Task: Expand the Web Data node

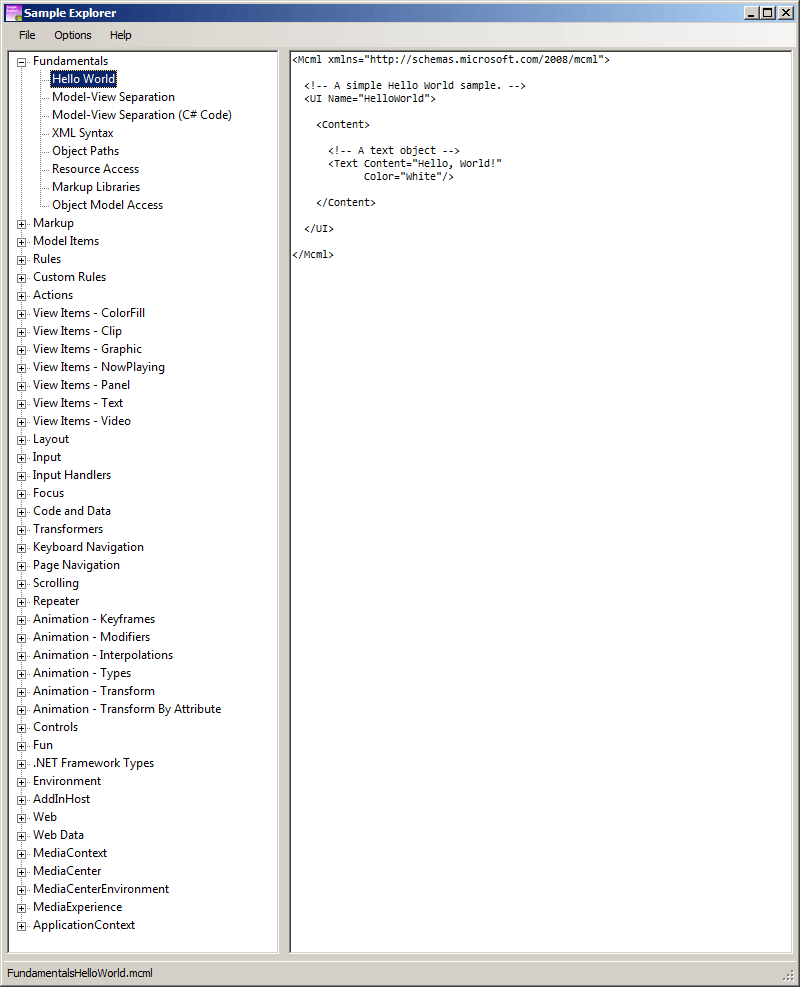Action: (21, 836)
